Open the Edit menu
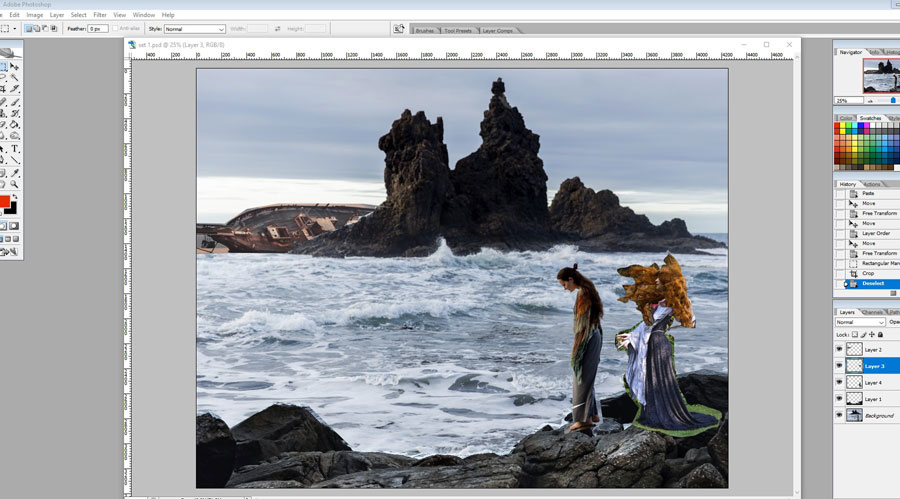 [x=14, y=15]
